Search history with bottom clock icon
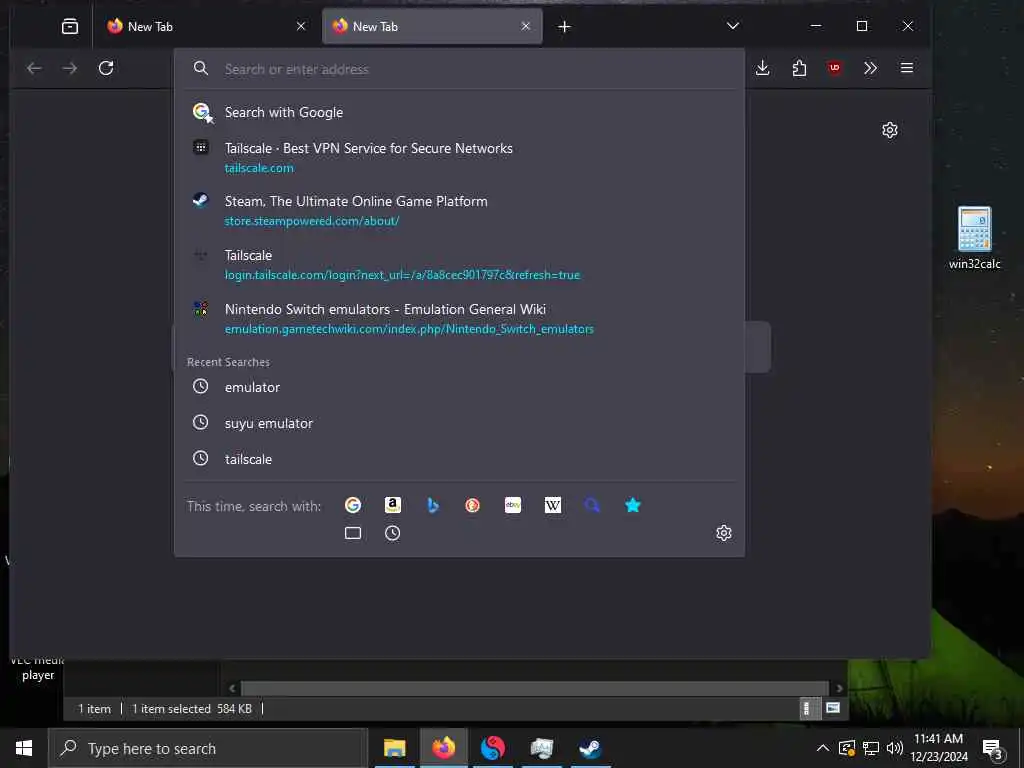This screenshot has width=1024, height=768. 392,533
